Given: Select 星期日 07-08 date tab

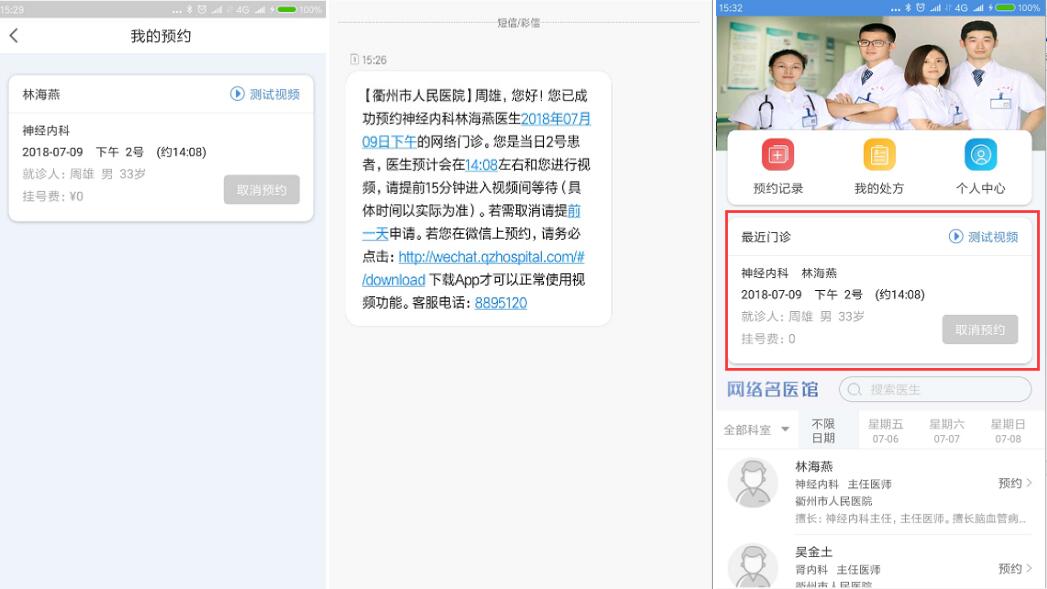Looking at the screenshot, I should [x=1008, y=431].
